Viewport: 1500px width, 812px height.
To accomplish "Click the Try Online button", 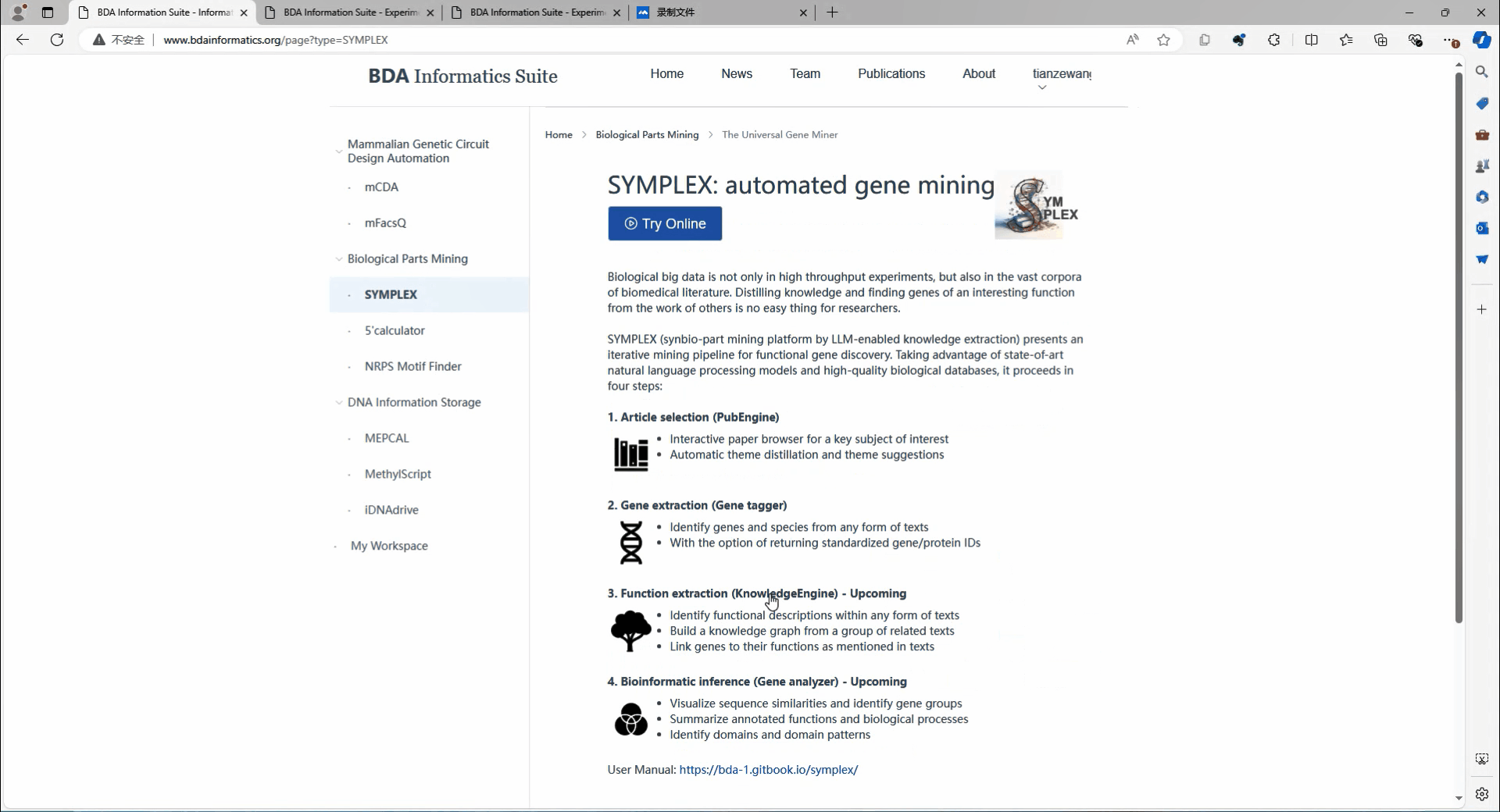I will pos(664,223).
